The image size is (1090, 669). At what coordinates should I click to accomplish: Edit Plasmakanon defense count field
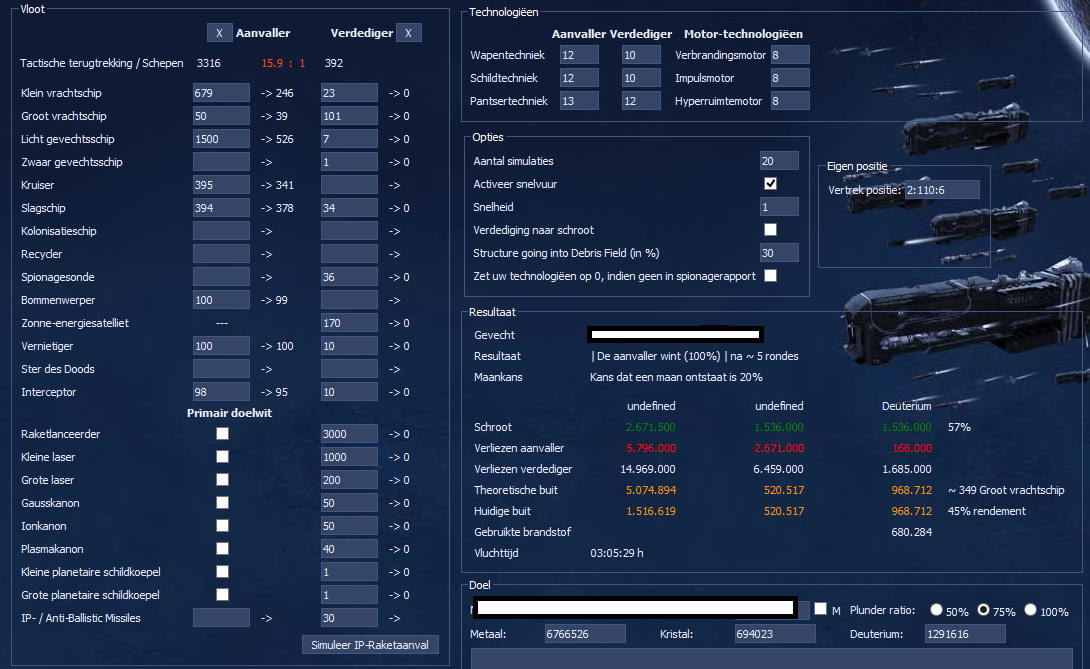pyautogui.click(x=349, y=548)
